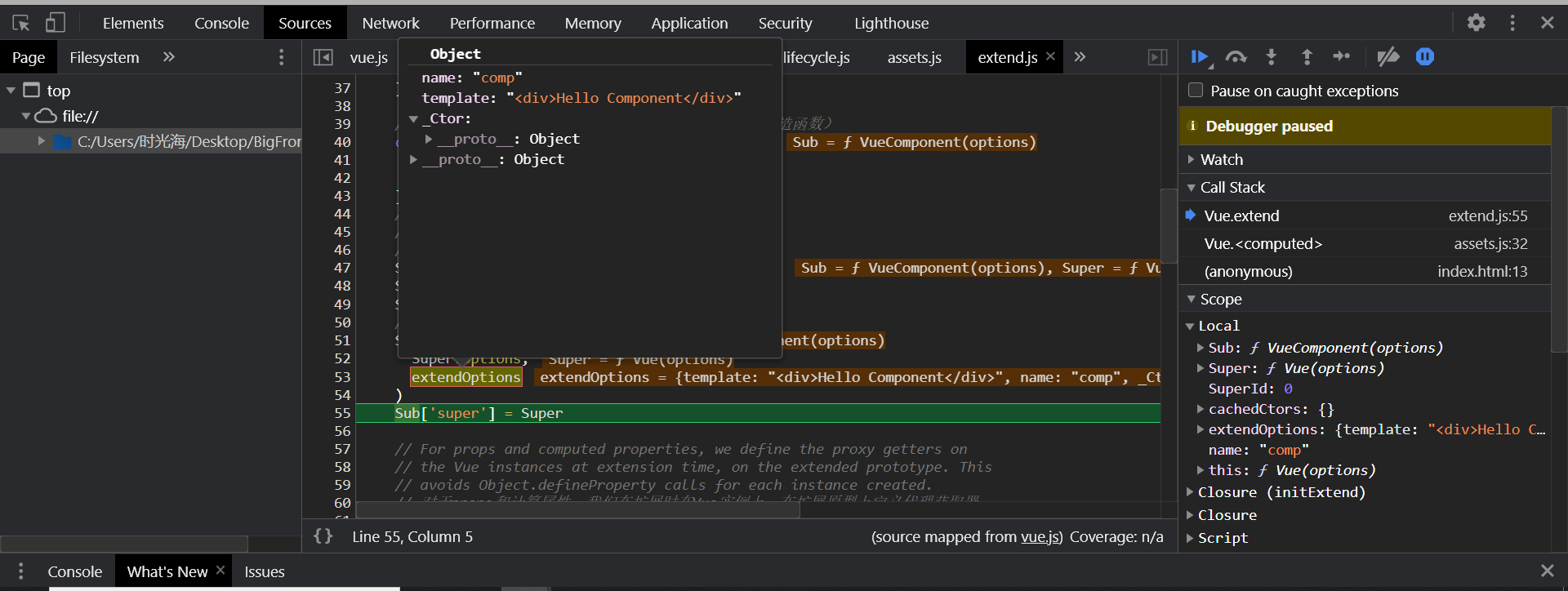Collapse the _Ctor property in Object popup
The image size is (1568, 591).
[x=413, y=119]
